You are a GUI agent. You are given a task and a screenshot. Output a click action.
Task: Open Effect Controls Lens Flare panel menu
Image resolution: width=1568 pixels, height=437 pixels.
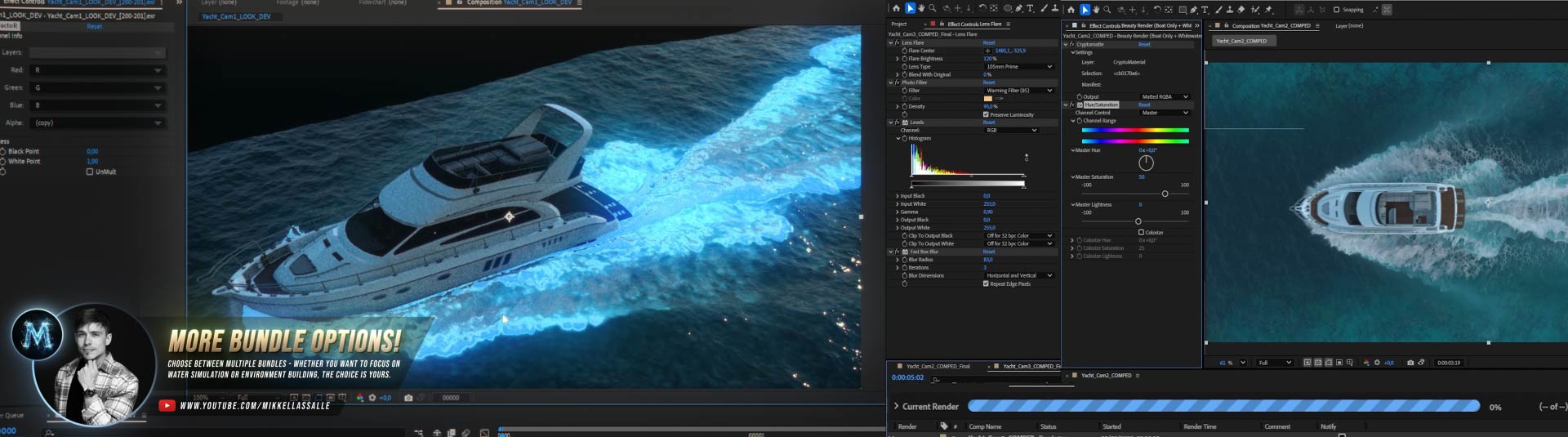(x=1009, y=25)
